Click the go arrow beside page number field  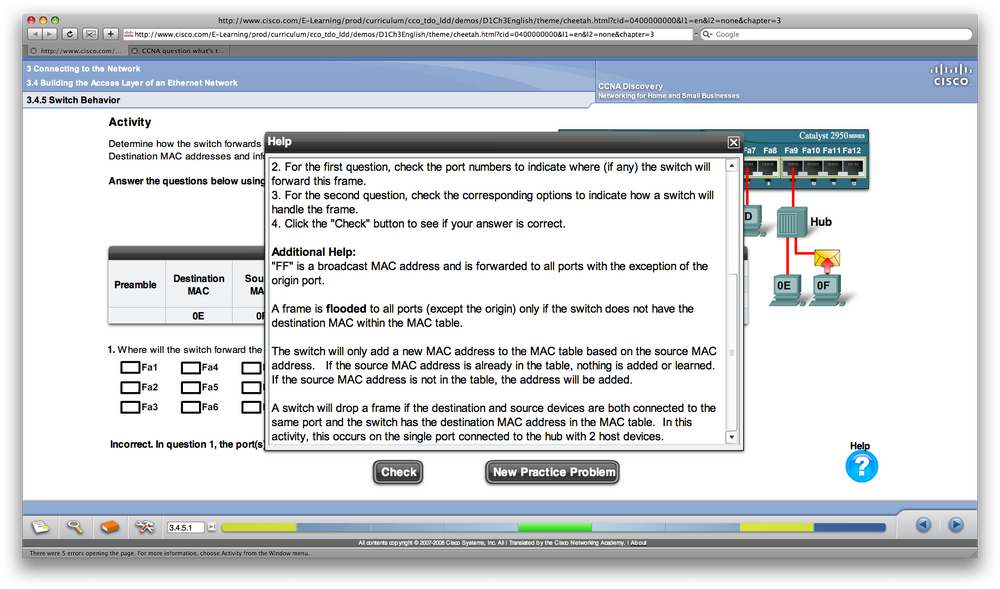coord(212,527)
